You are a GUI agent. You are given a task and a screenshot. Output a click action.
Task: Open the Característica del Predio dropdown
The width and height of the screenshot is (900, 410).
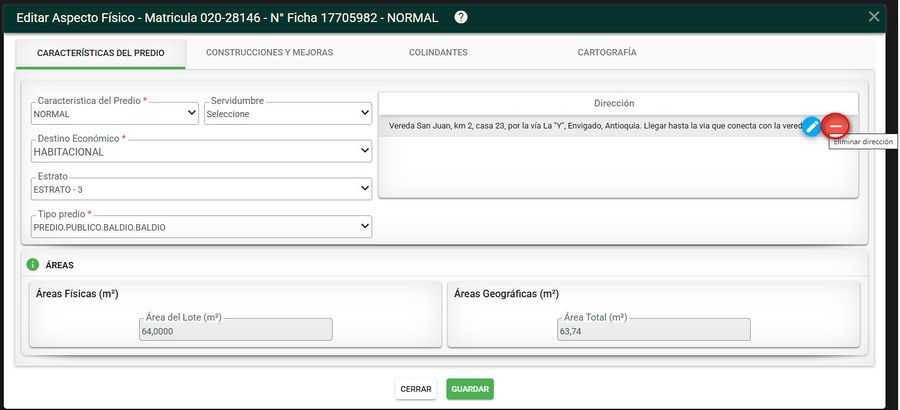click(x=115, y=114)
